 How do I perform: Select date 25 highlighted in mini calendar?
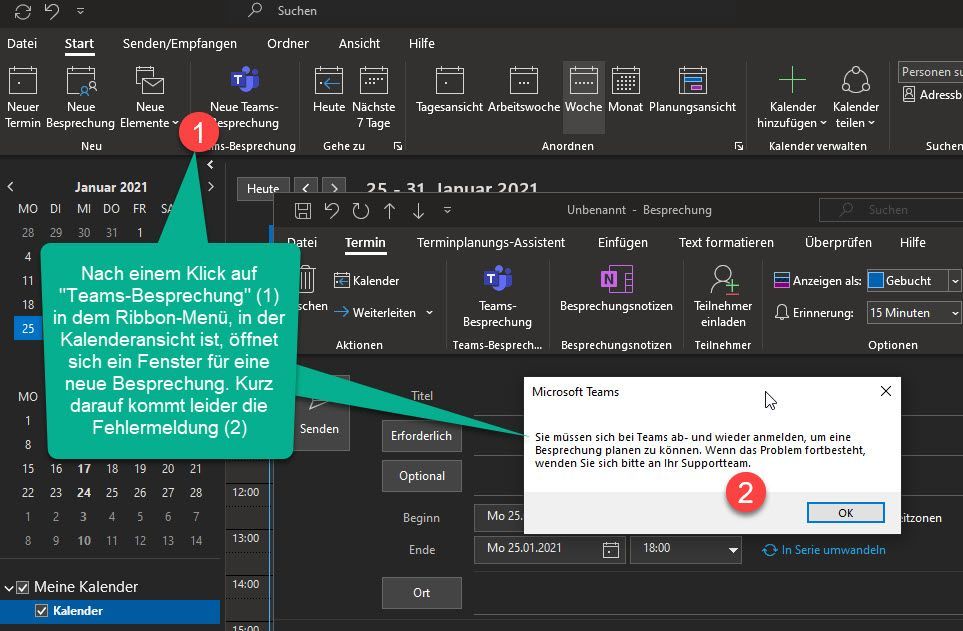coord(28,328)
